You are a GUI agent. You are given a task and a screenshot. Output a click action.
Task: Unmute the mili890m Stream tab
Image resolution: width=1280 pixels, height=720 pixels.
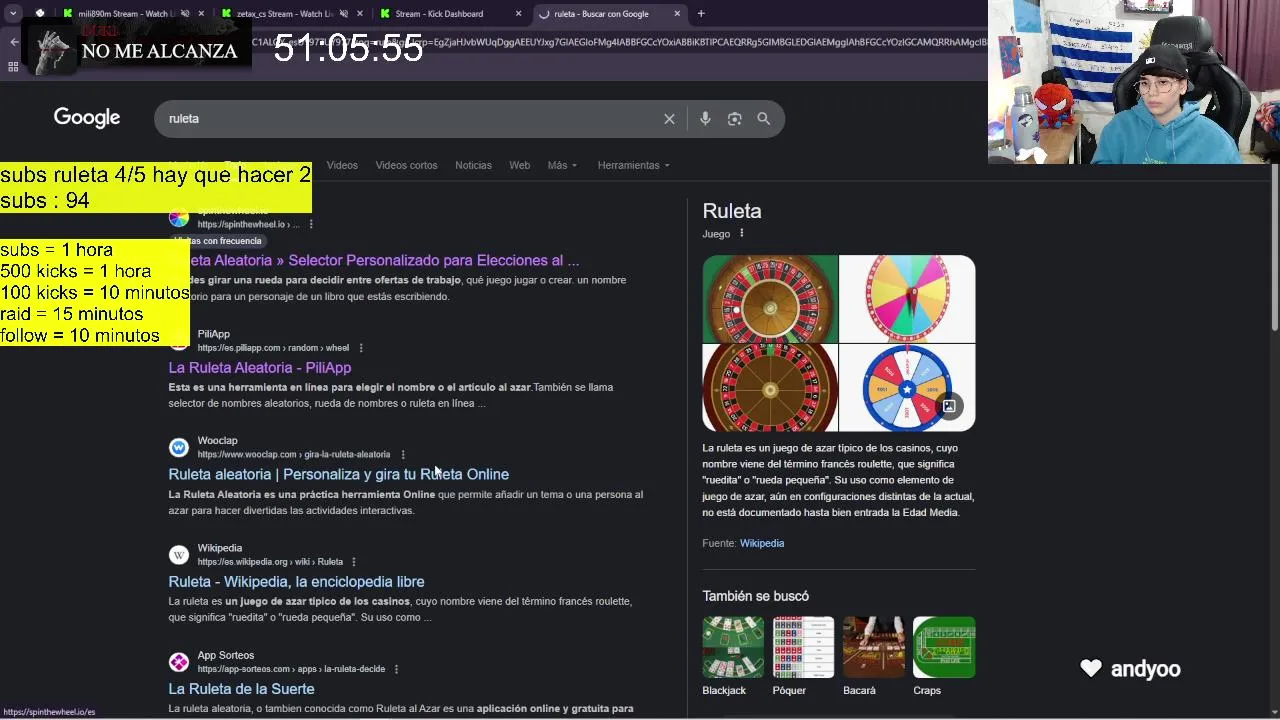184,14
